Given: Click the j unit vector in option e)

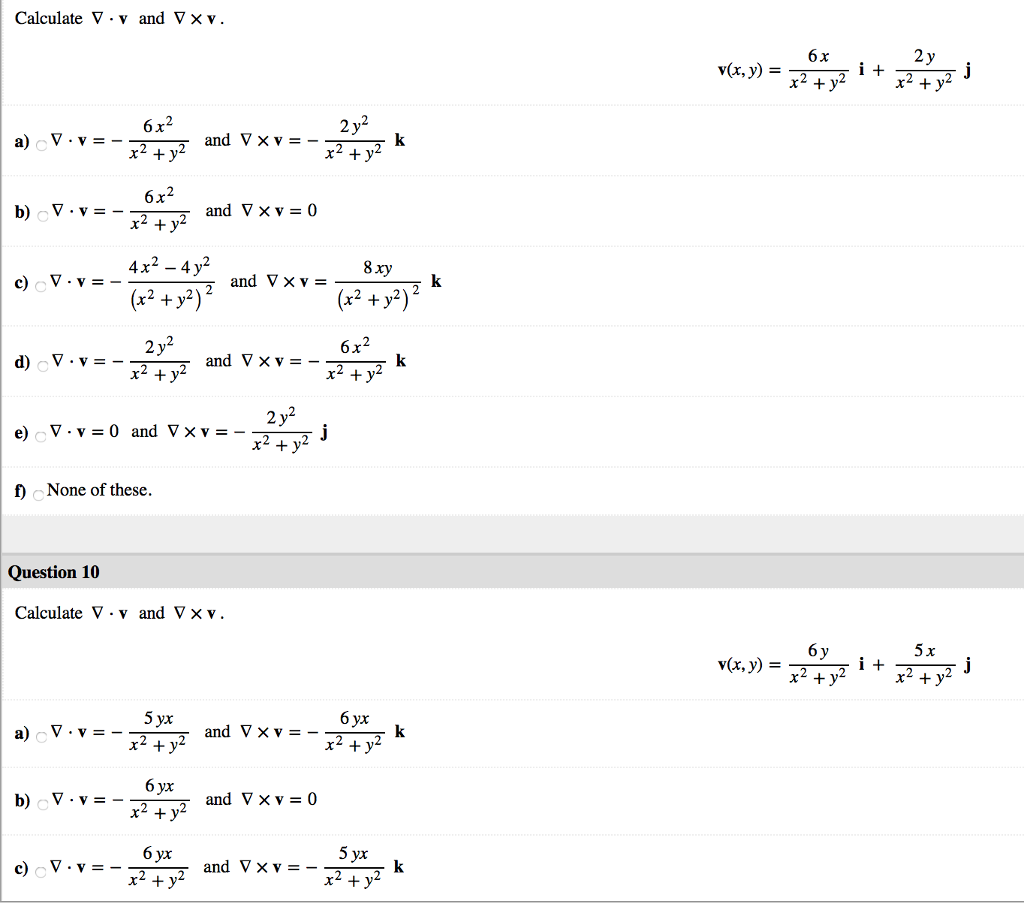Looking at the screenshot, I should [x=322, y=432].
